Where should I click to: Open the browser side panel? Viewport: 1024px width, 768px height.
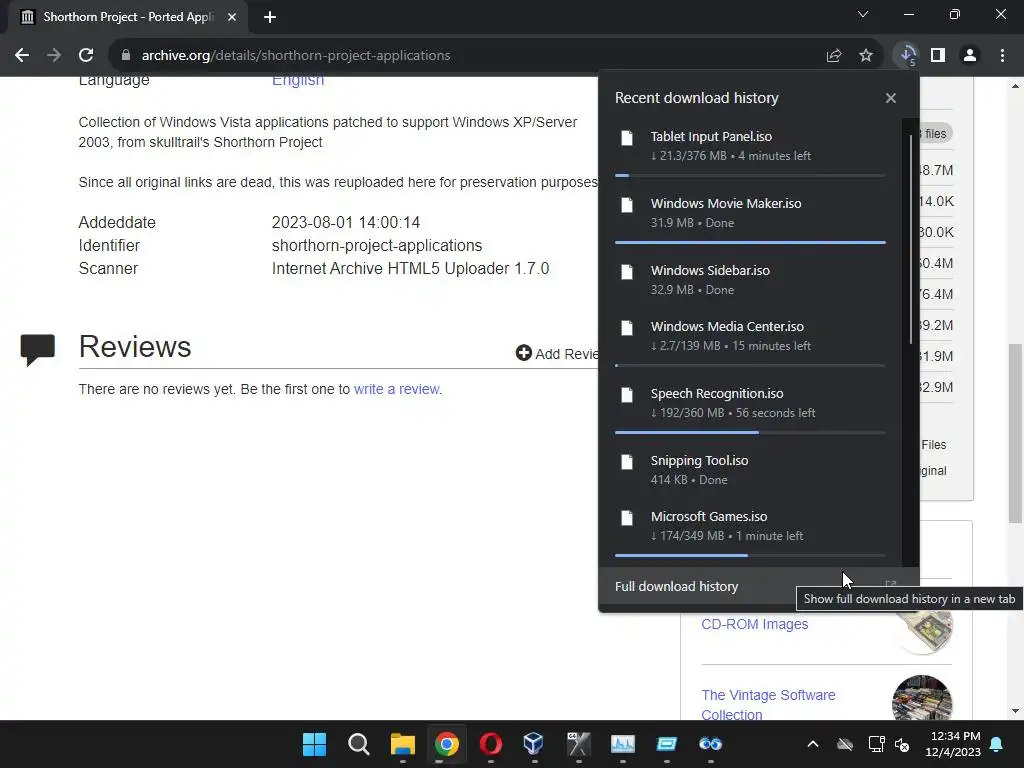[x=938, y=56]
